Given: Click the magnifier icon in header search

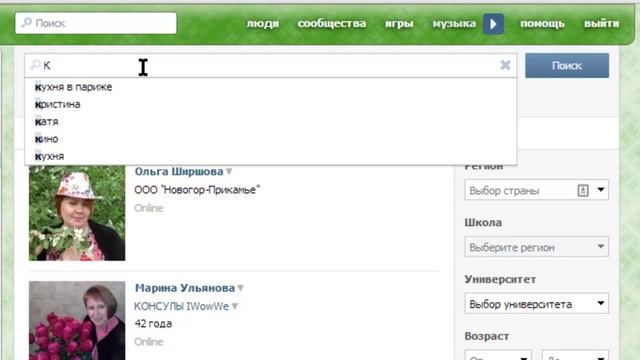Looking at the screenshot, I should [x=27, y=22].
